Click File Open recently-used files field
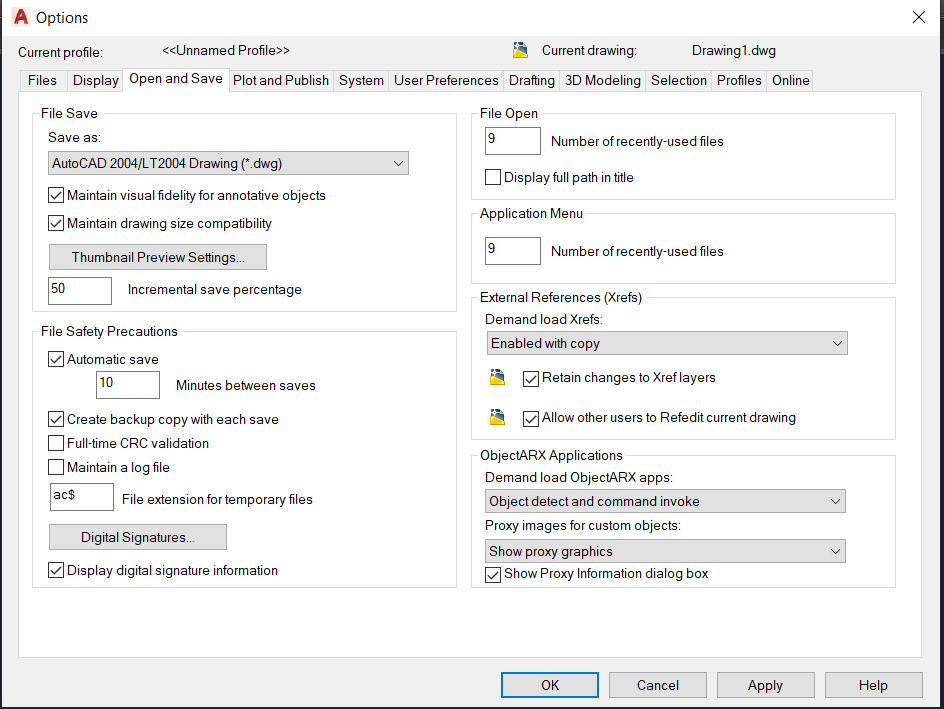The height and width of the screenshot is (709, 944). 513,141
